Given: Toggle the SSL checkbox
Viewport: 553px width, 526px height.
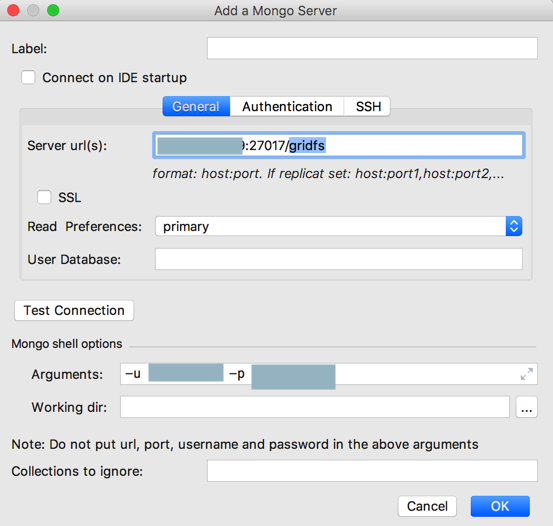Looking at the screenshot, I should (x=44, y=197).
